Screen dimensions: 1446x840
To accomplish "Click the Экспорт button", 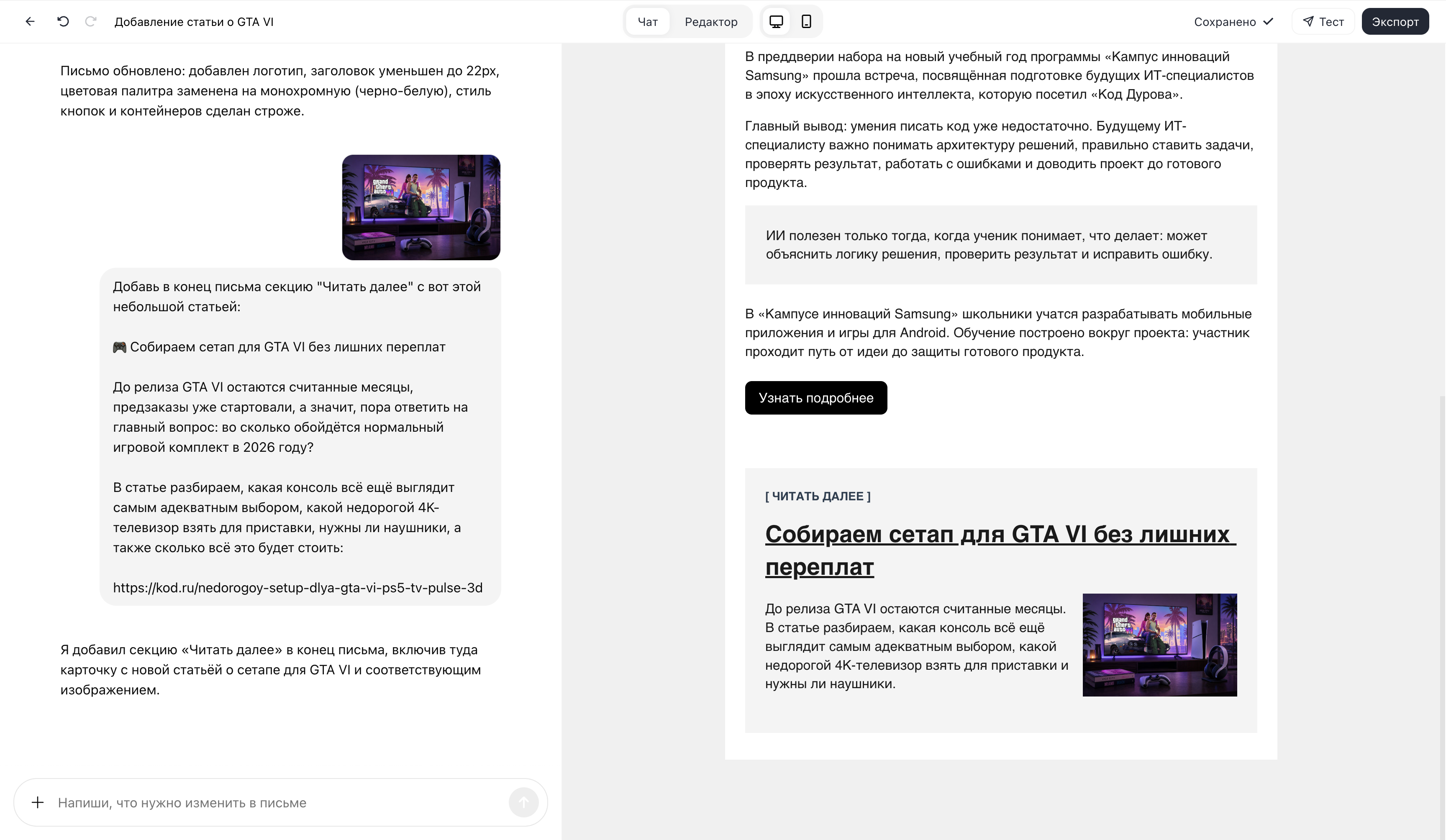I will tap(1395, 21).
